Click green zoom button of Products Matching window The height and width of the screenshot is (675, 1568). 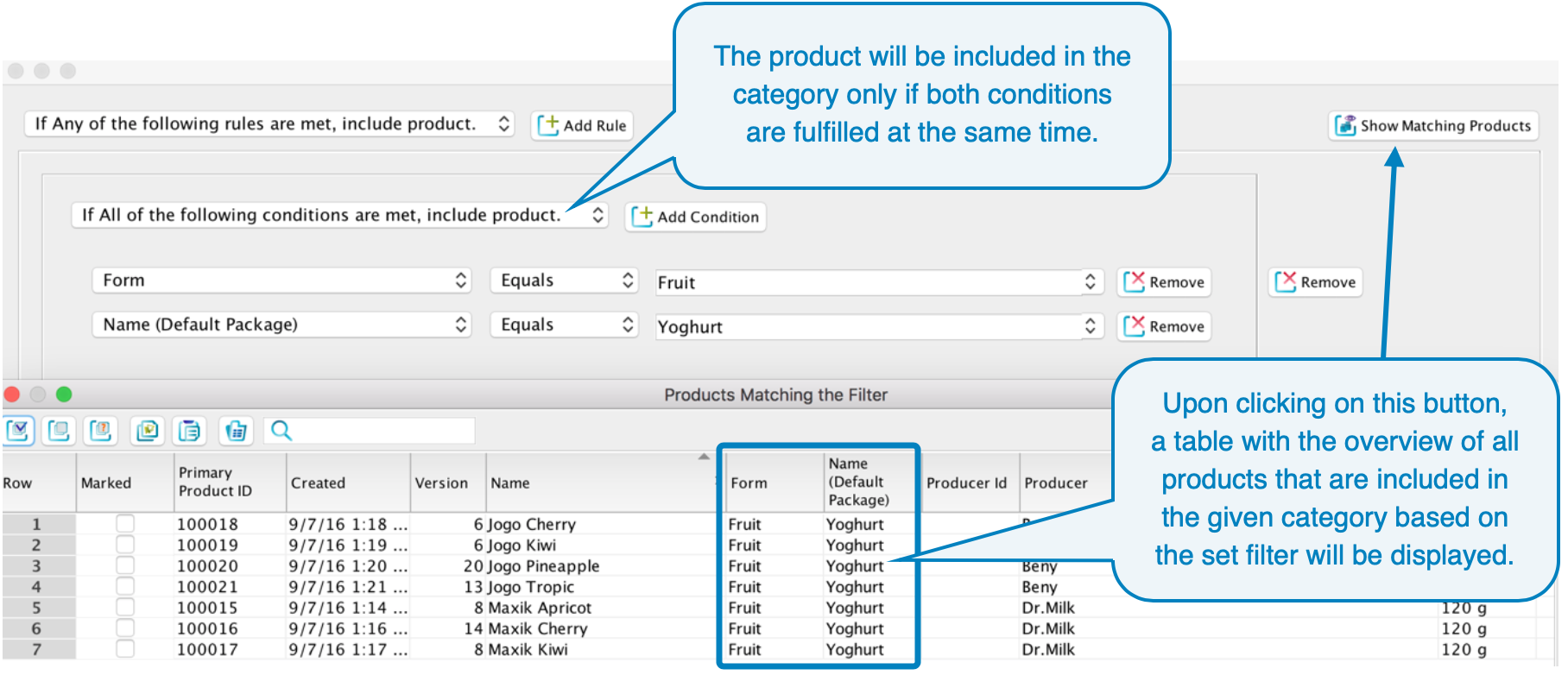coord(63,394)
